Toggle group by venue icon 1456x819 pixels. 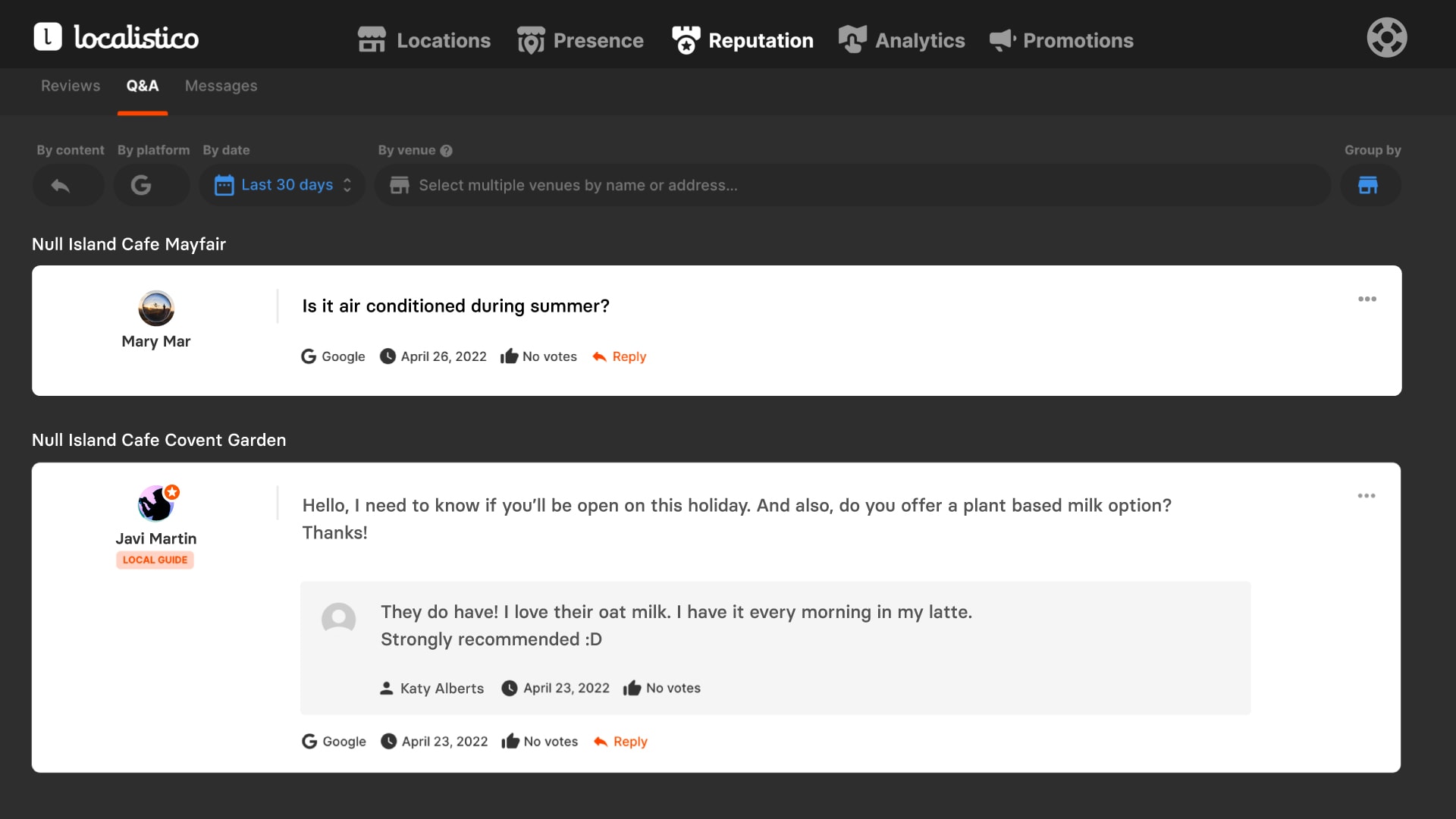coord(1368,185)
